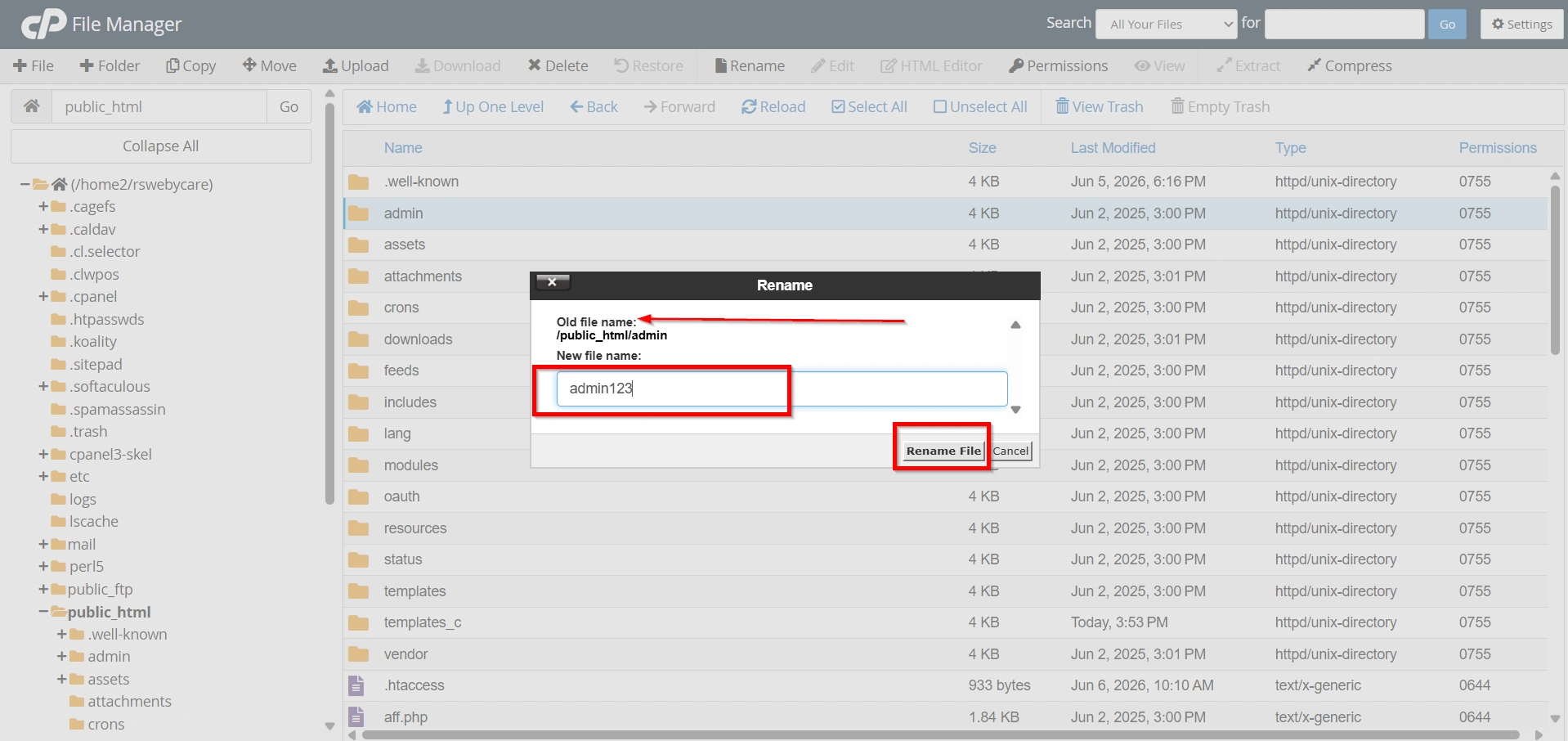This screenshot has height=741, width=1568.
Task: Open the All Your Files search dropdown
Action: (x=1167, y=24)
